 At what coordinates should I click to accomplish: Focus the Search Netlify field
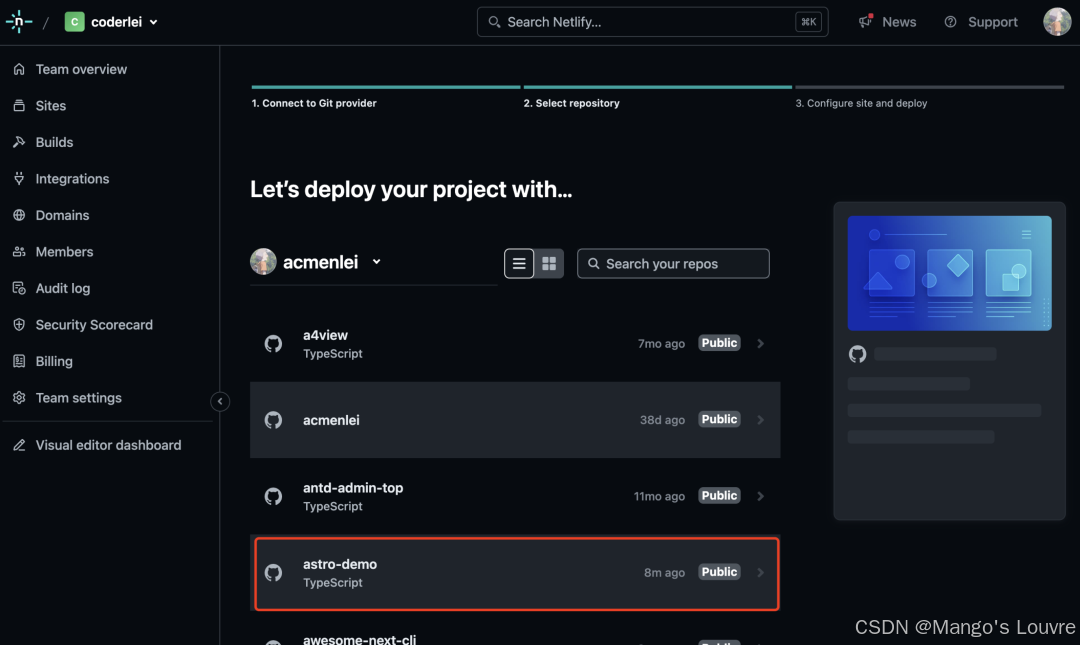[x=652, y=22]
